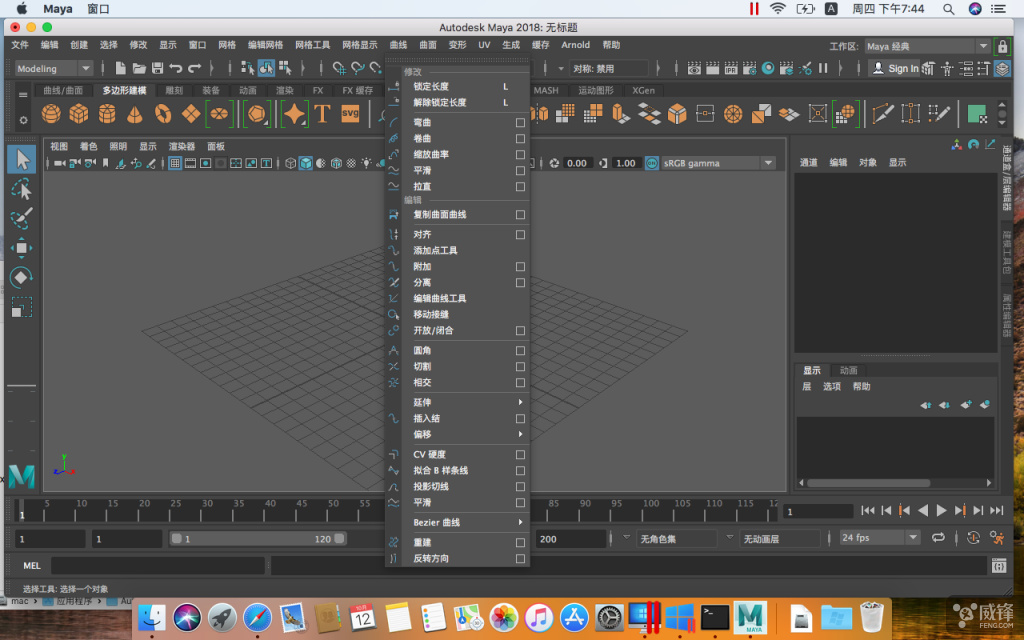Viewport: 1024px width, 640px height.
Task: Click the layer editor horizontal scrollbar
Action: (869, 483)
